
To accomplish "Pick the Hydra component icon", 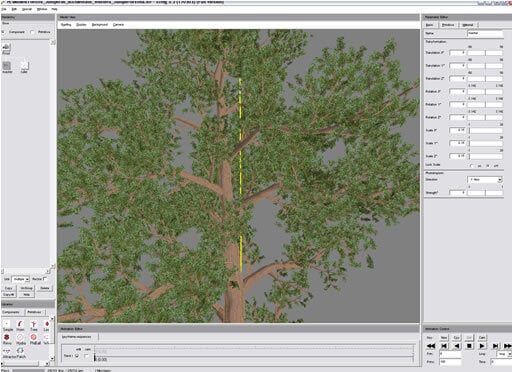I will [20, 338].
